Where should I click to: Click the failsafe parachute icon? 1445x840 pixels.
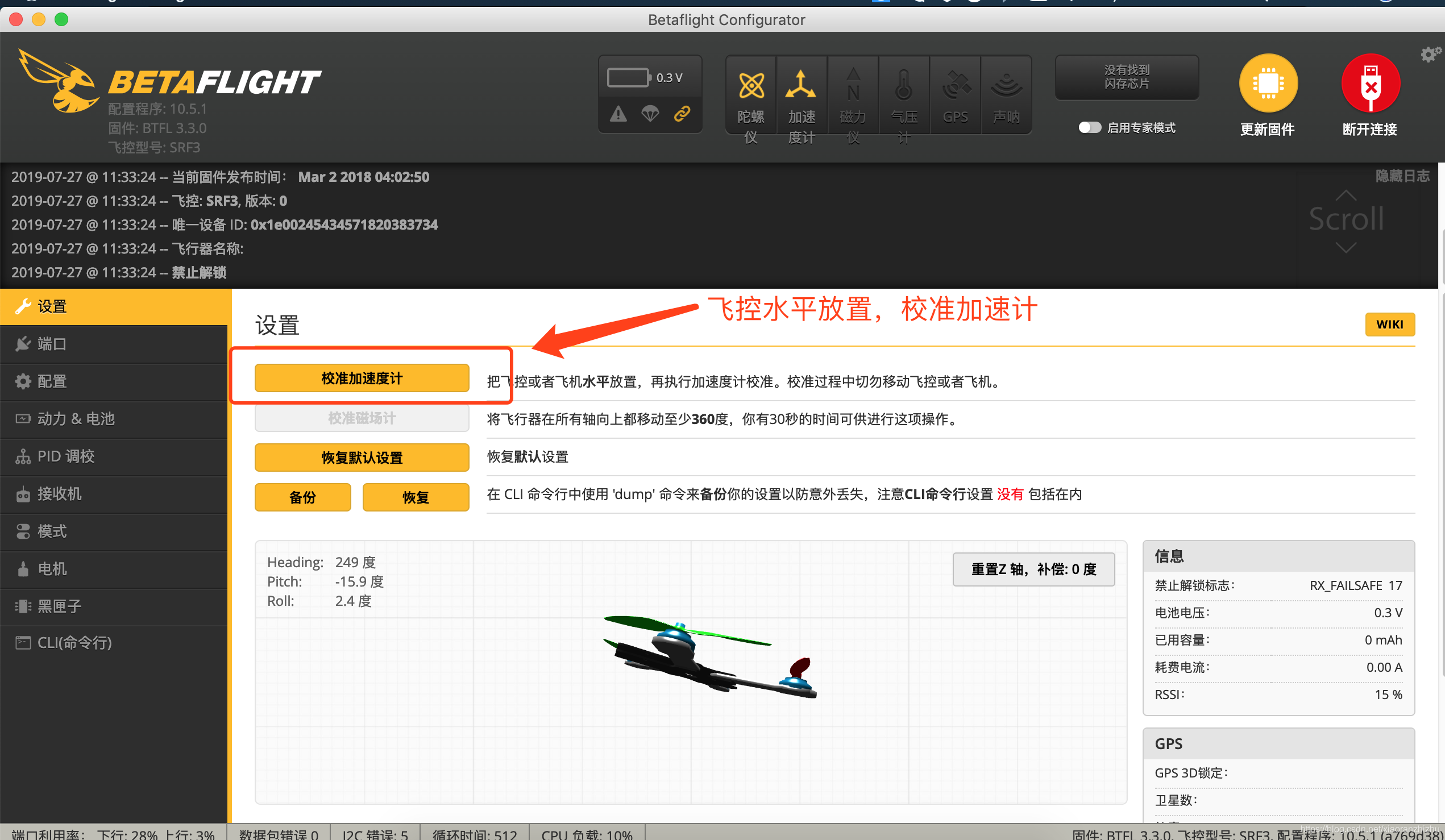click(650, 114)
